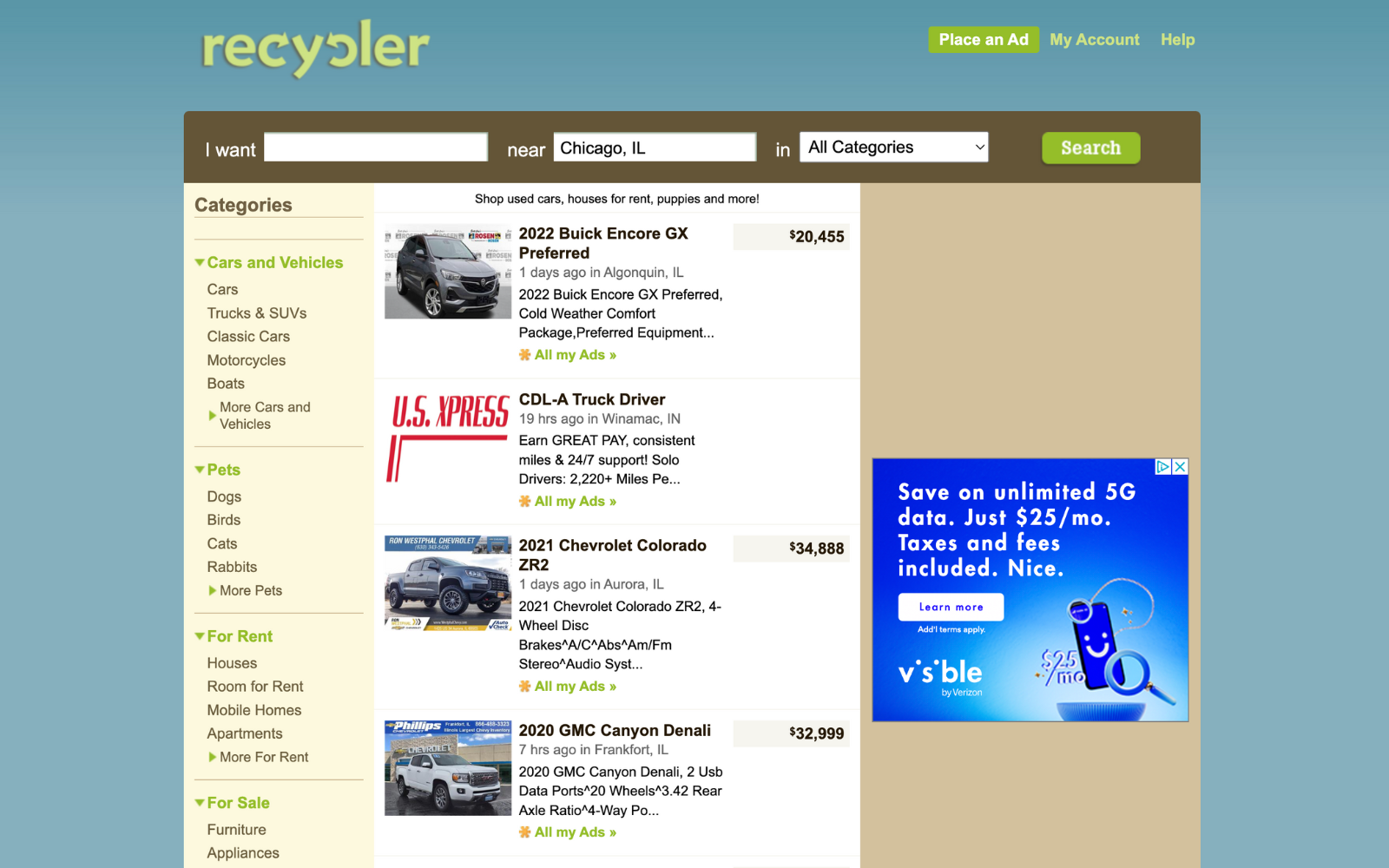Open the Birds category
The height and width of the screenshot is (868, 1389).
tap(224, 520)
